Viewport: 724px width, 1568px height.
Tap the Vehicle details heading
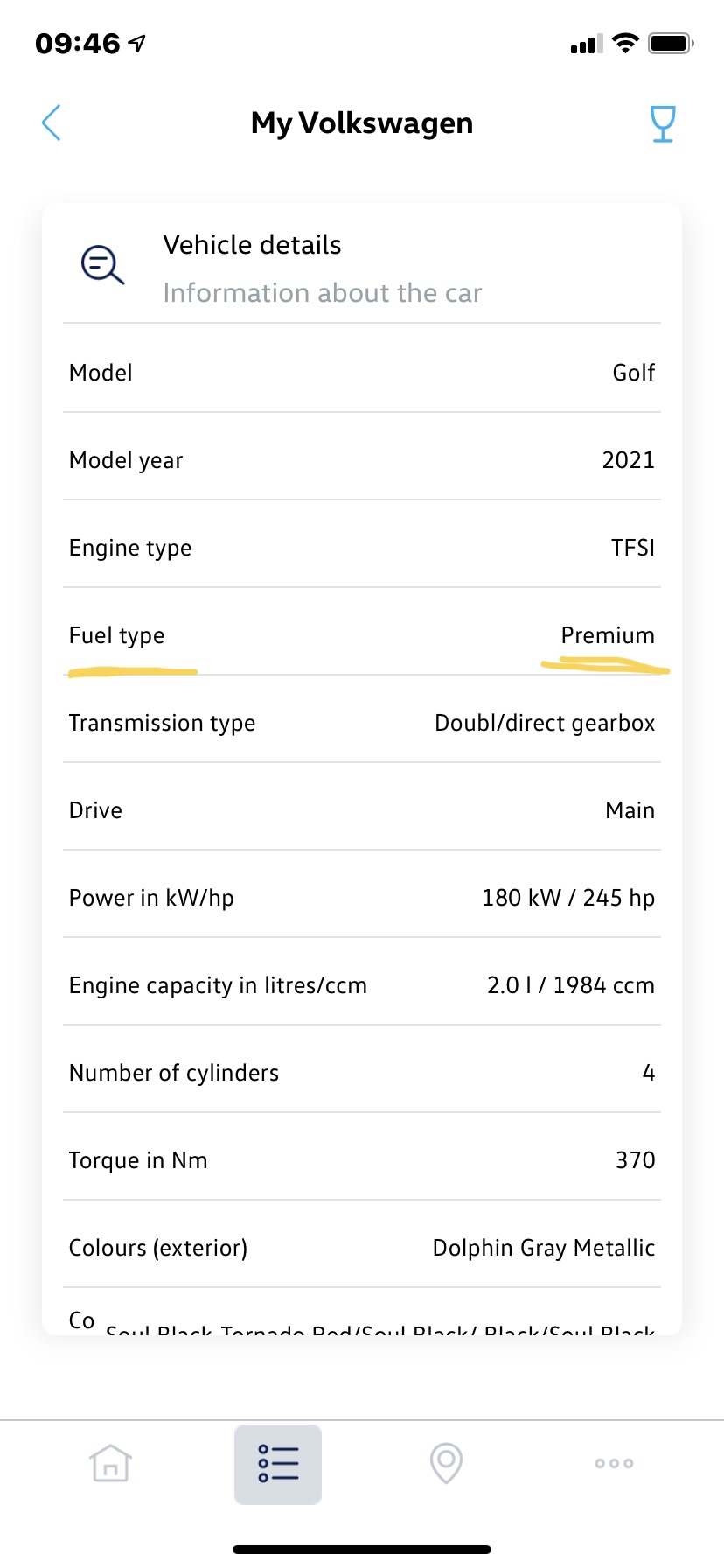coord(252,245)
